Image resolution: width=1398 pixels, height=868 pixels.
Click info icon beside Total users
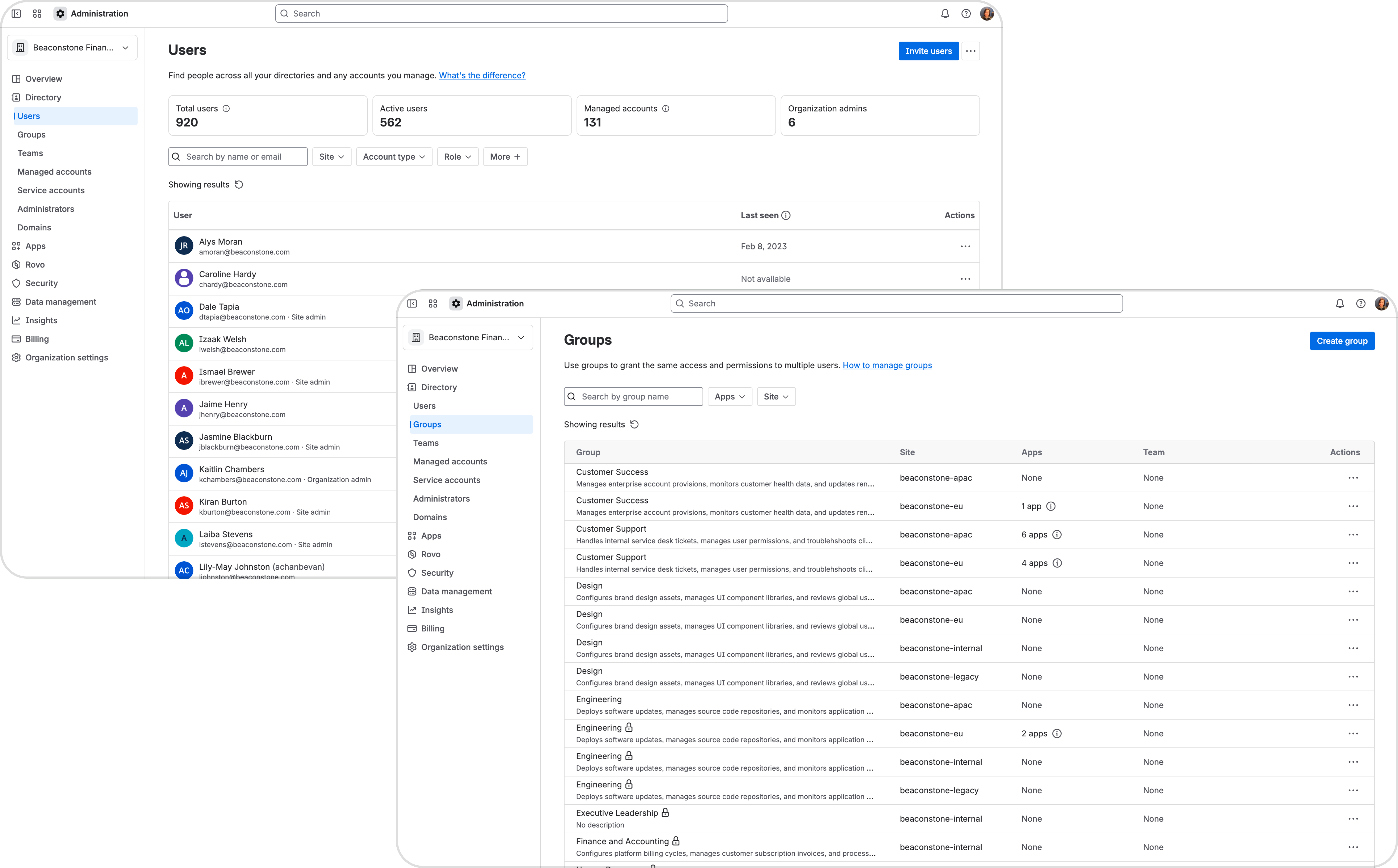pyautogui.click(x=226, y=109)
